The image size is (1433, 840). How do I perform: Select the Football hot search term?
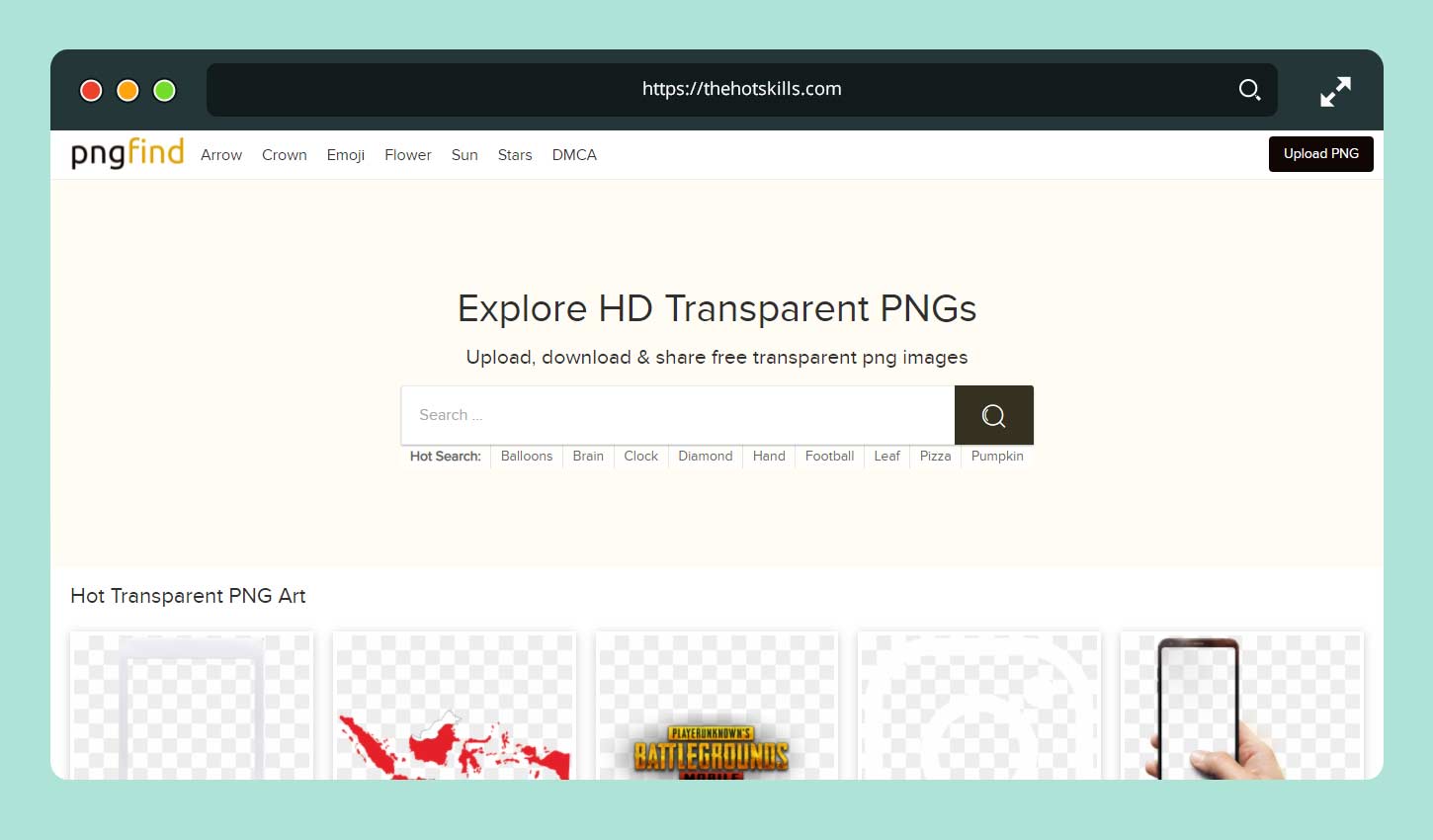tap(829, 456)
